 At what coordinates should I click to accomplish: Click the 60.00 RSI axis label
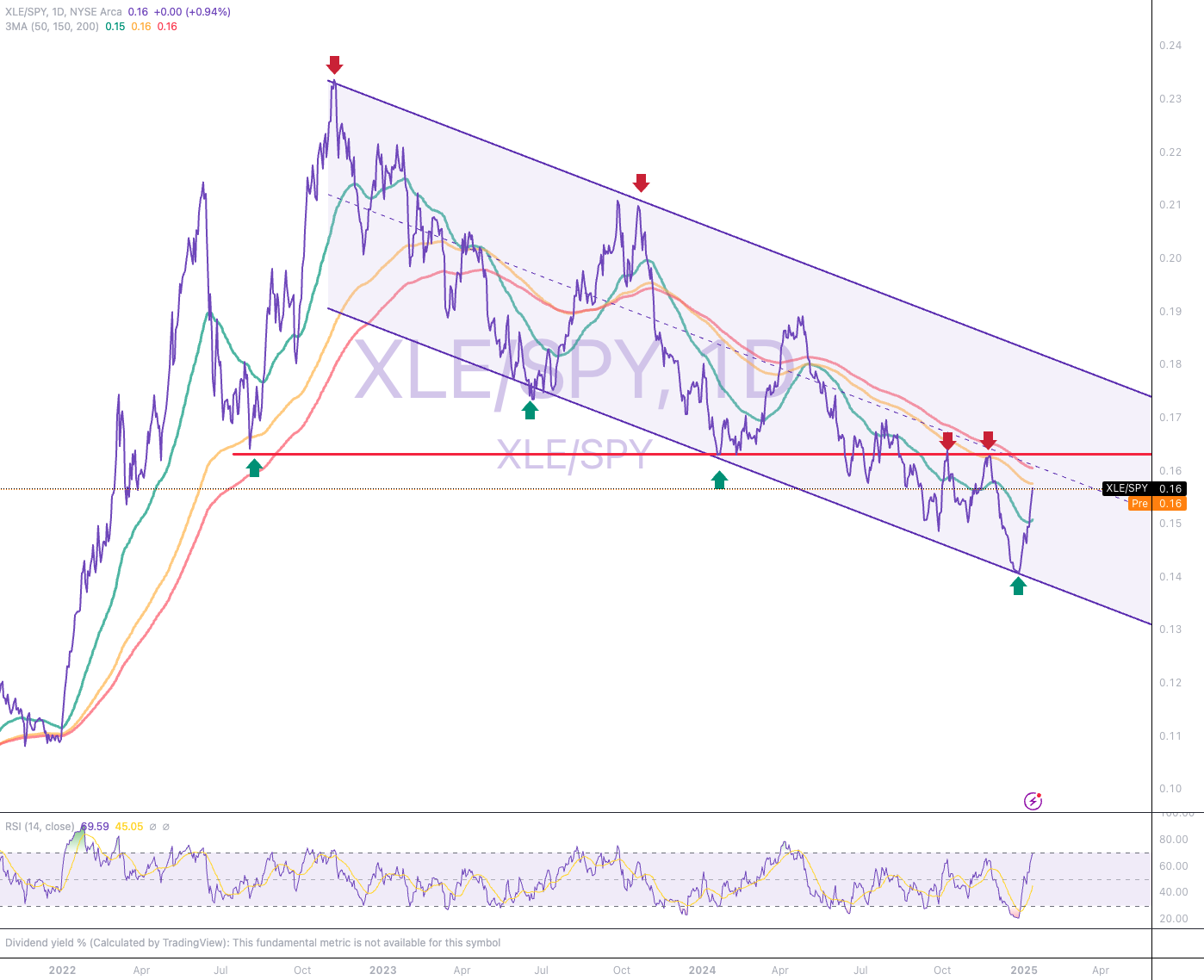click(1174, 866)
